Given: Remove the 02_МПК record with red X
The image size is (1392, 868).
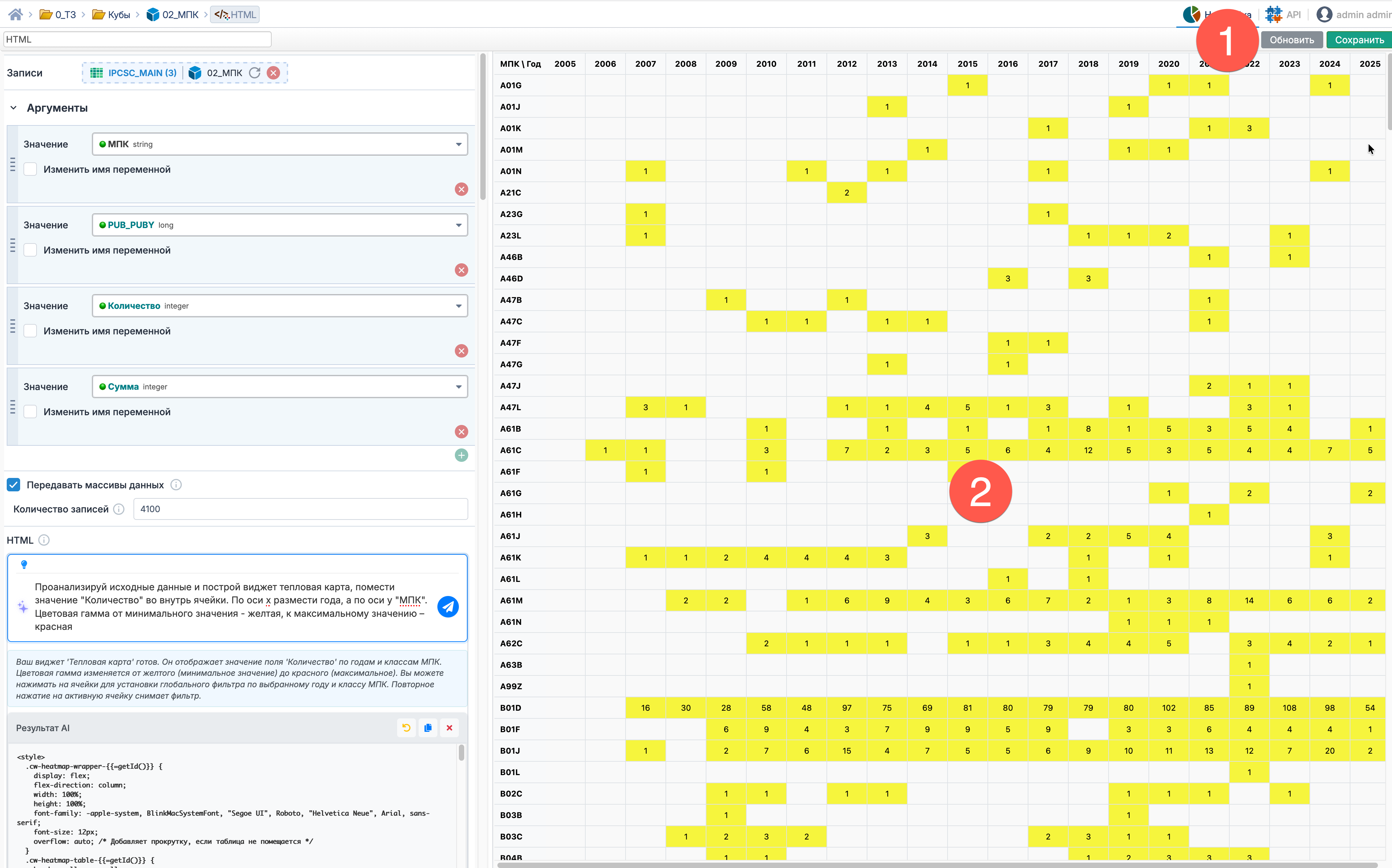Looking at the screenshot, I should (x=274, y=73).
